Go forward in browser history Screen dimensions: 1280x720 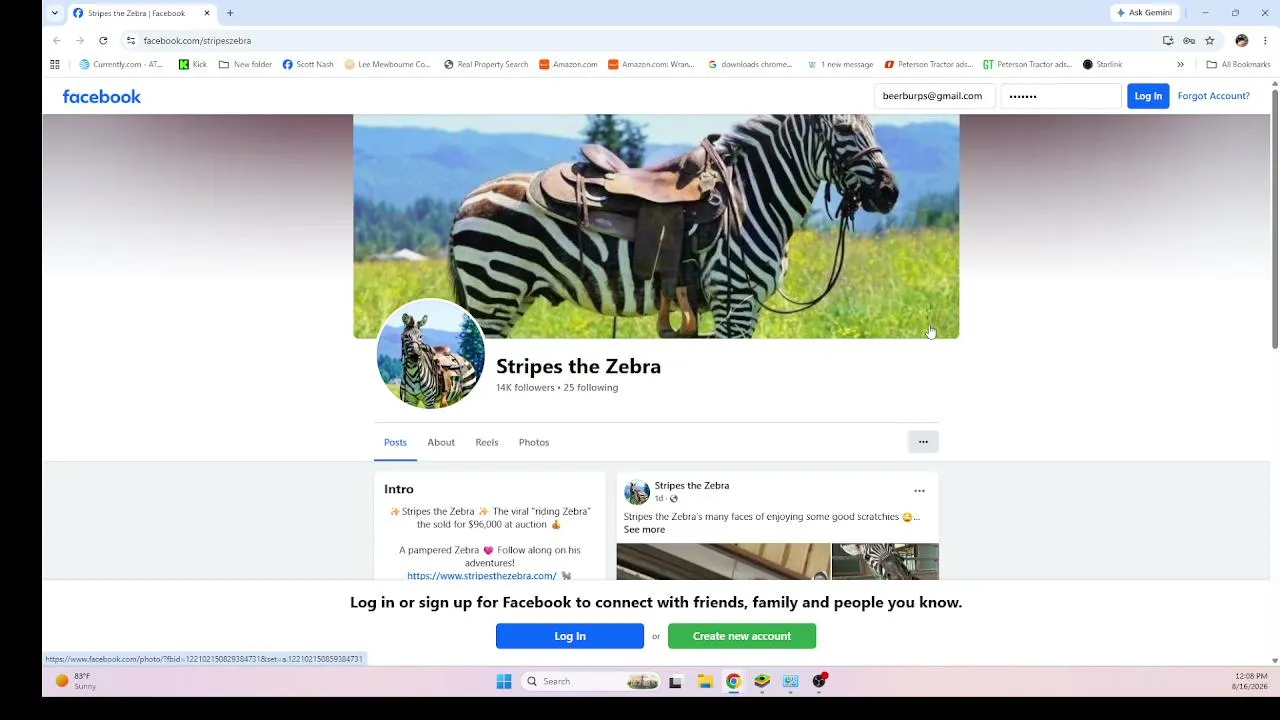point(80,40)
